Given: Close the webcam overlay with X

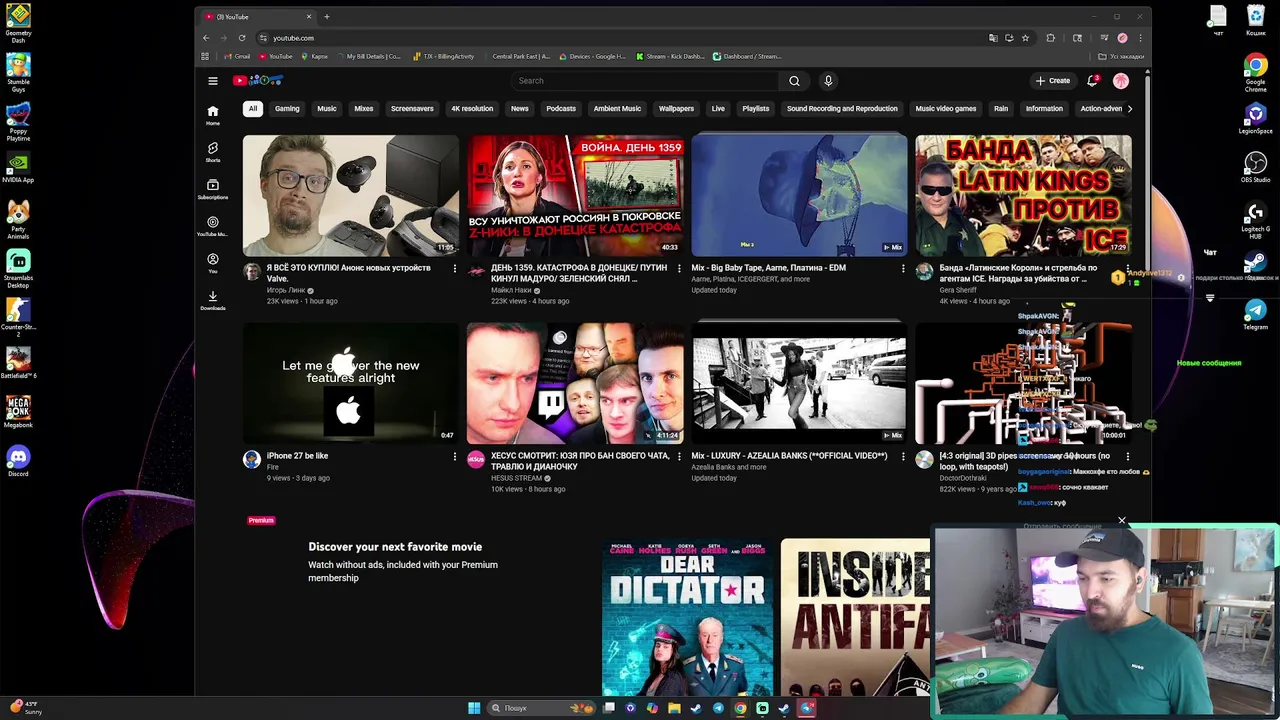Looking at the screenshot, I should (1121, 521).
